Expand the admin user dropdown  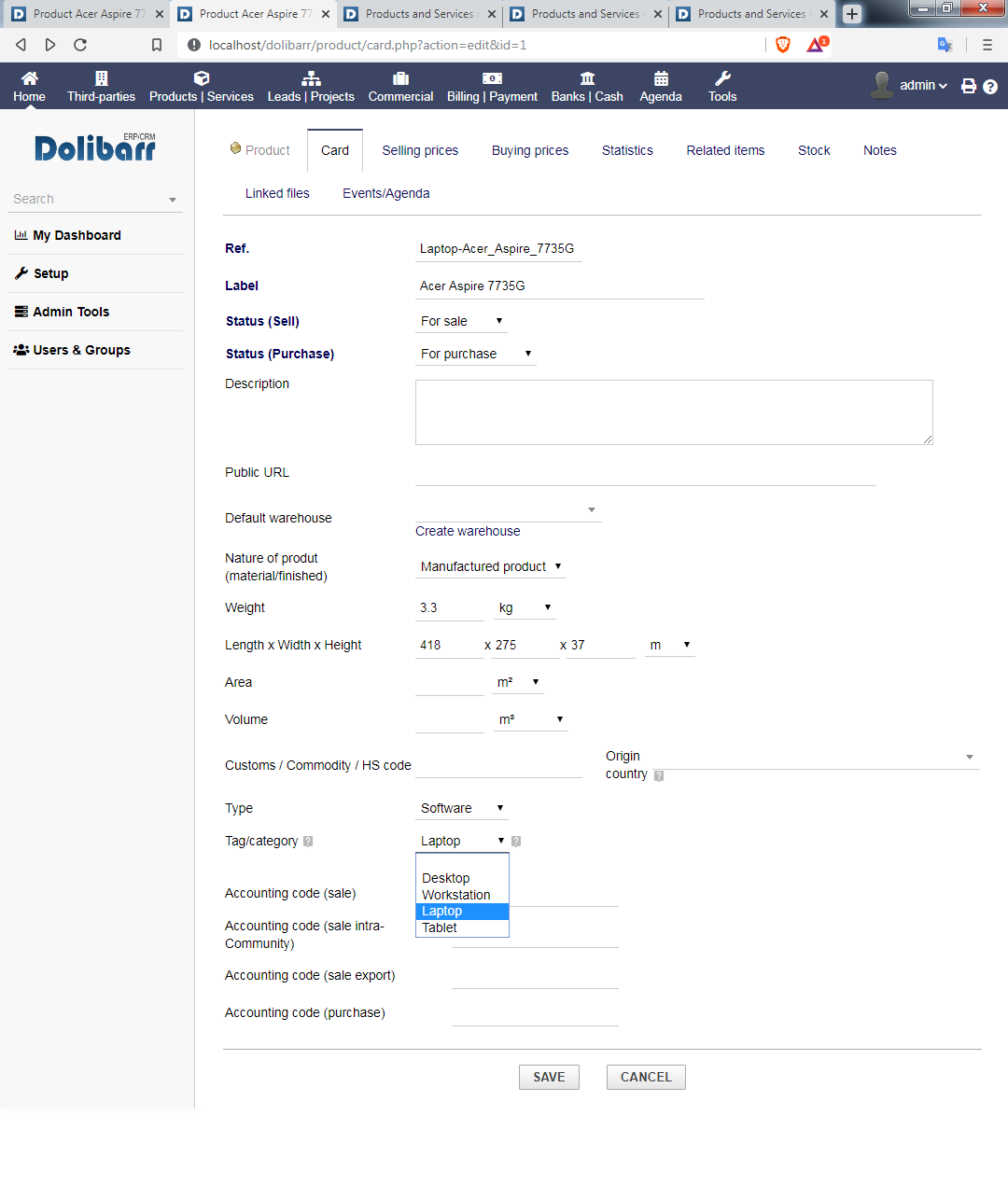(x=923, y=85)
